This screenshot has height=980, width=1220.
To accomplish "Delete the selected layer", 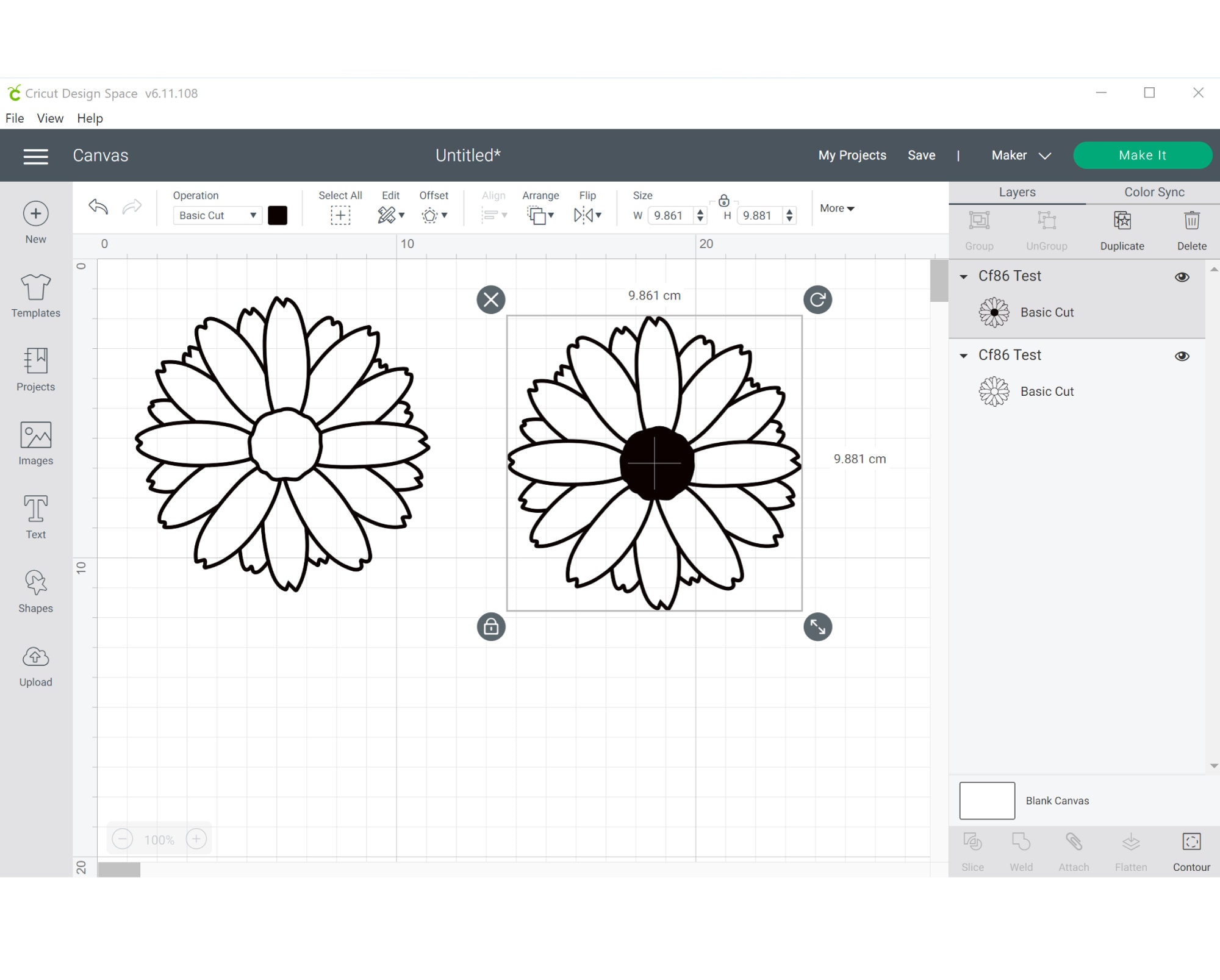I will tap(1191, 231).
